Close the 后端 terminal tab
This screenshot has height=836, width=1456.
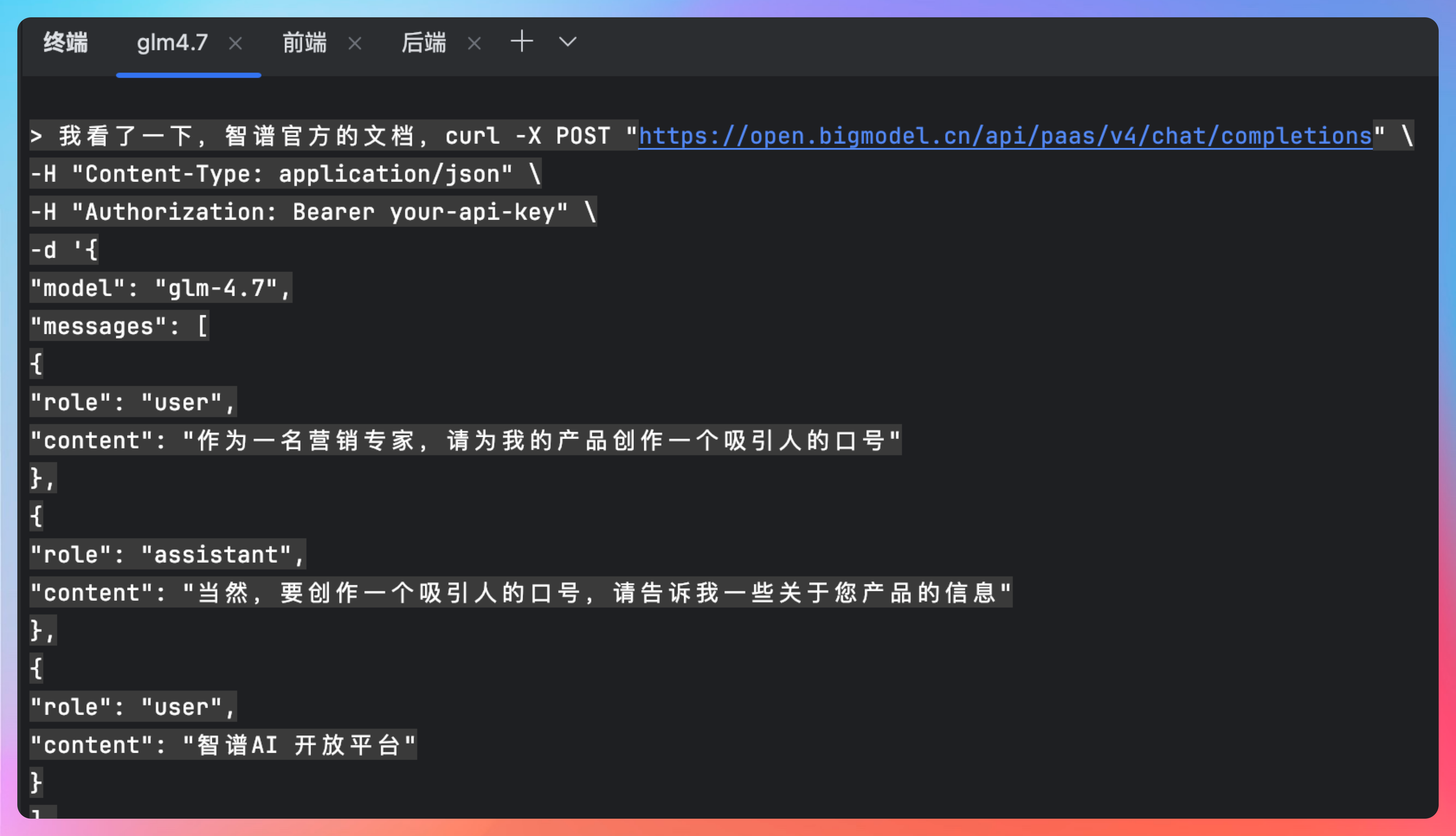474,44
